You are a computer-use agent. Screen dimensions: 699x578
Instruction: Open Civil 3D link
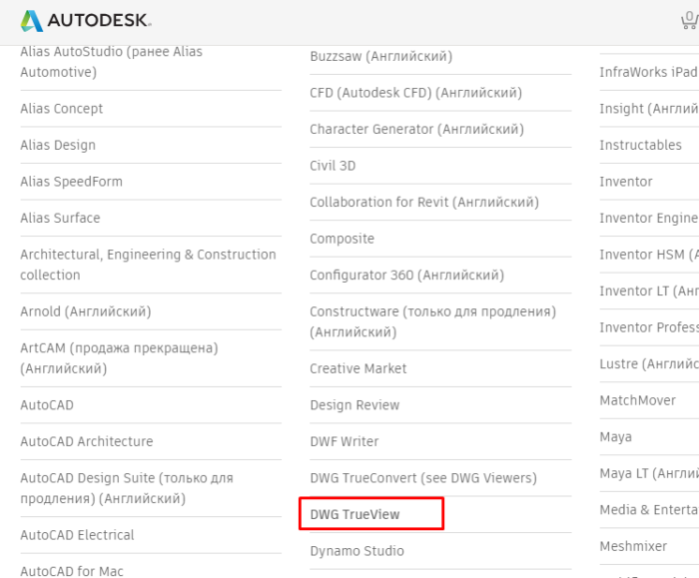[333, 166]
